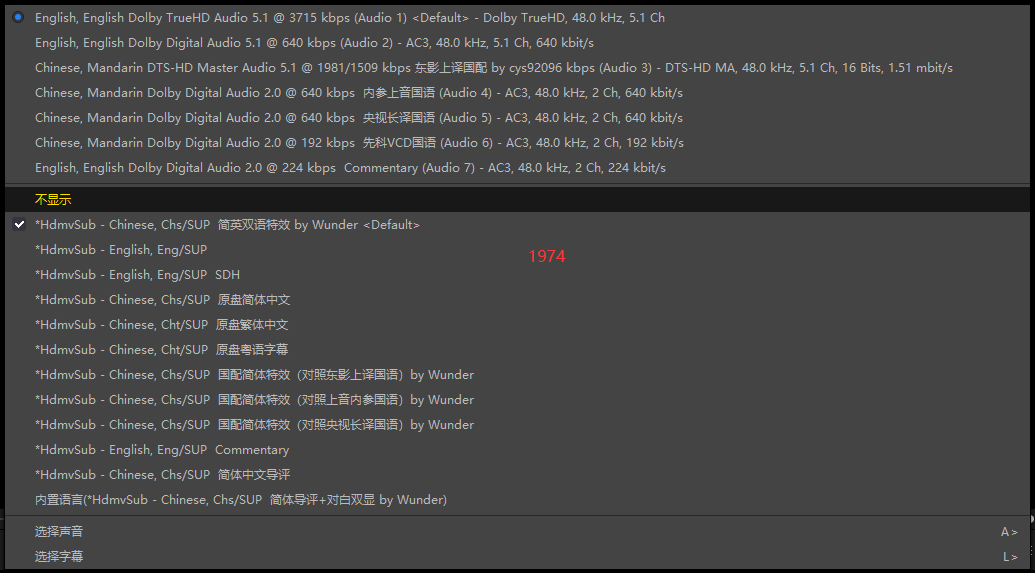1035x573 pixels.
Task: Select the plain English Eng/SUP subtitle
Action: [x=121, y=250]
